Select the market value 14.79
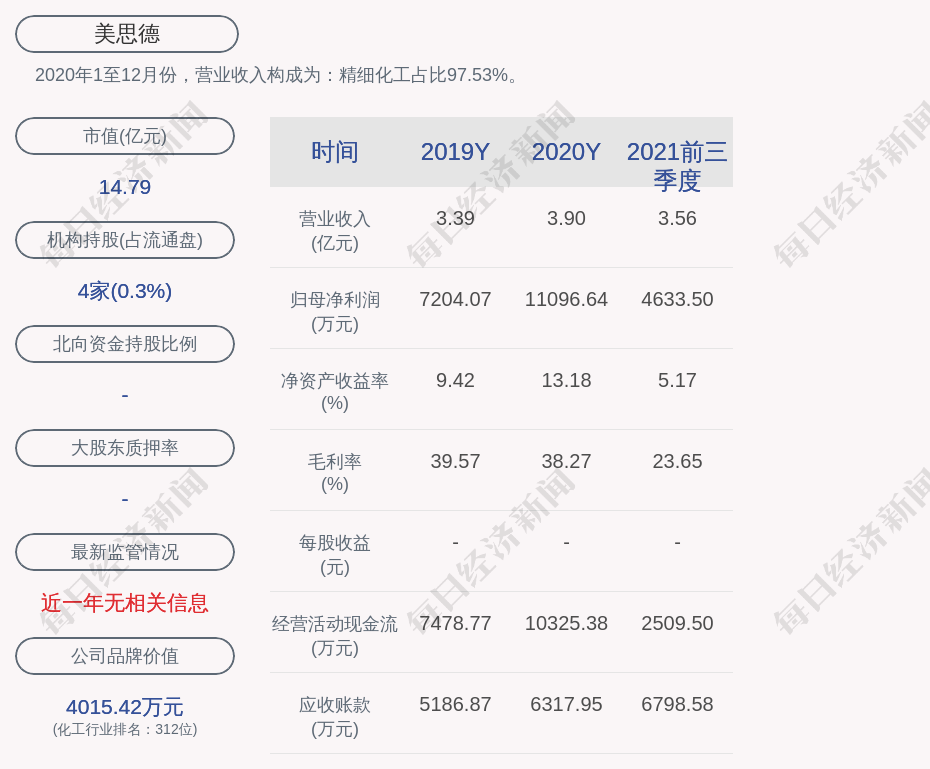 (x=125, y=187)
